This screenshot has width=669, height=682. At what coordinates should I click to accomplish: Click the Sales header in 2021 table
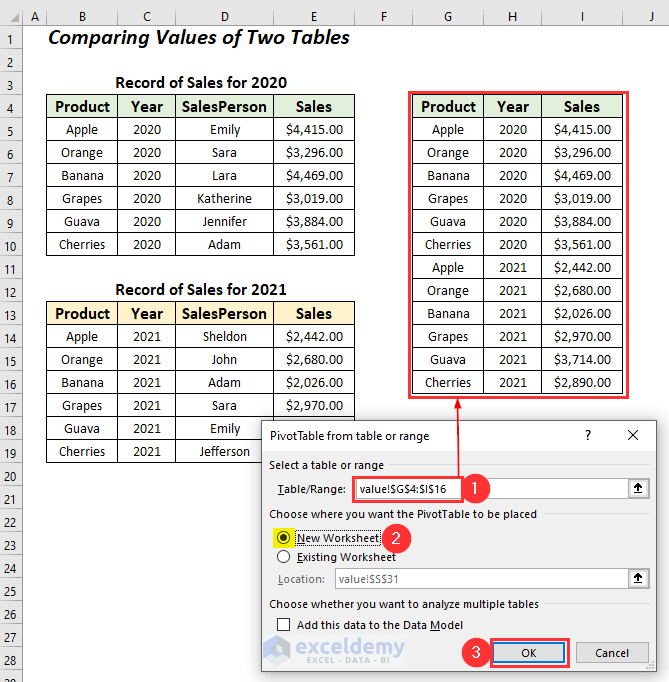click(314, 313)
